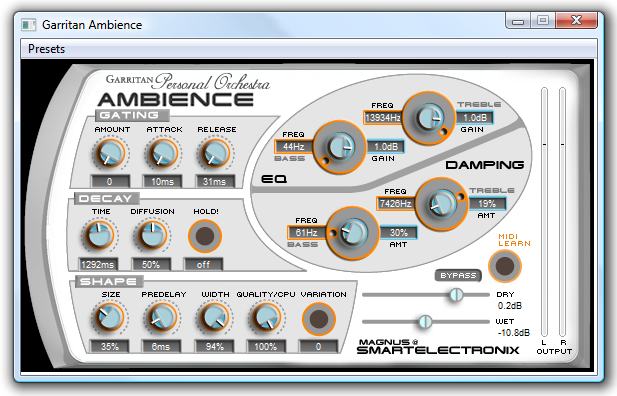Click the Gating Attack knob
Viewport: 617px width, 396px height.
(162, 153)
